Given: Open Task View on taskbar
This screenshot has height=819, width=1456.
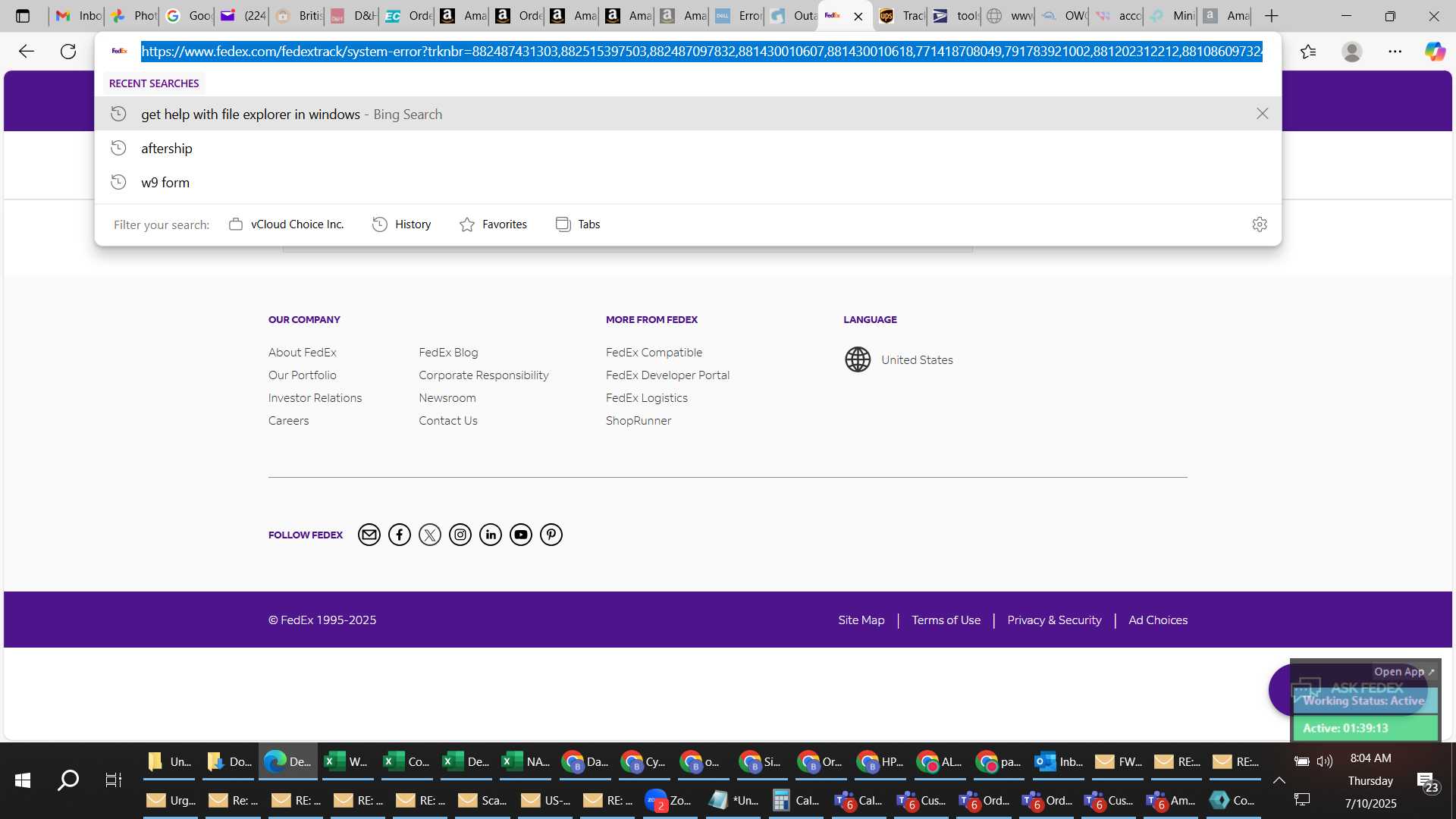Looking at the screenshot, I should pos(113,780).
